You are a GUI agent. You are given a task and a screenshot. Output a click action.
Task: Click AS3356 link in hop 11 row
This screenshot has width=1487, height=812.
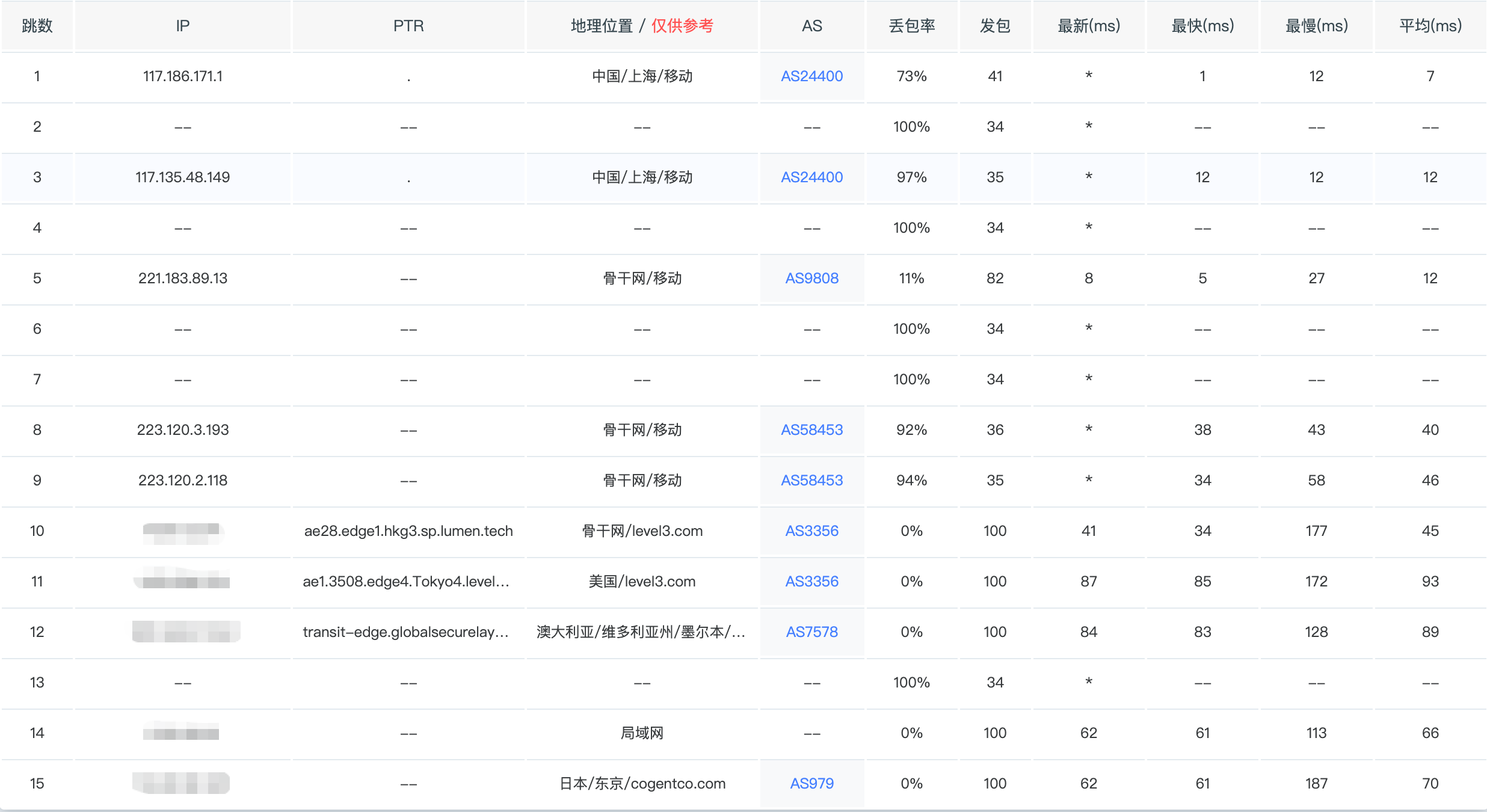point(811,582)
